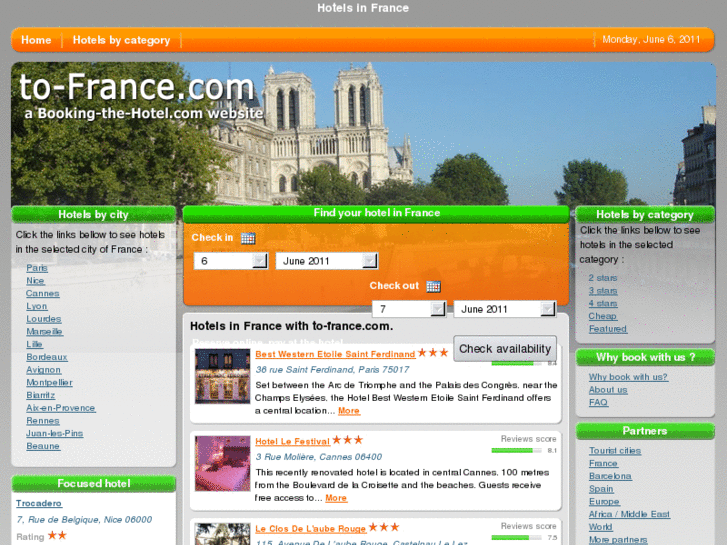Visit the Spain partner link
Viewport: 727px width, 545px height.
[601, 489]
